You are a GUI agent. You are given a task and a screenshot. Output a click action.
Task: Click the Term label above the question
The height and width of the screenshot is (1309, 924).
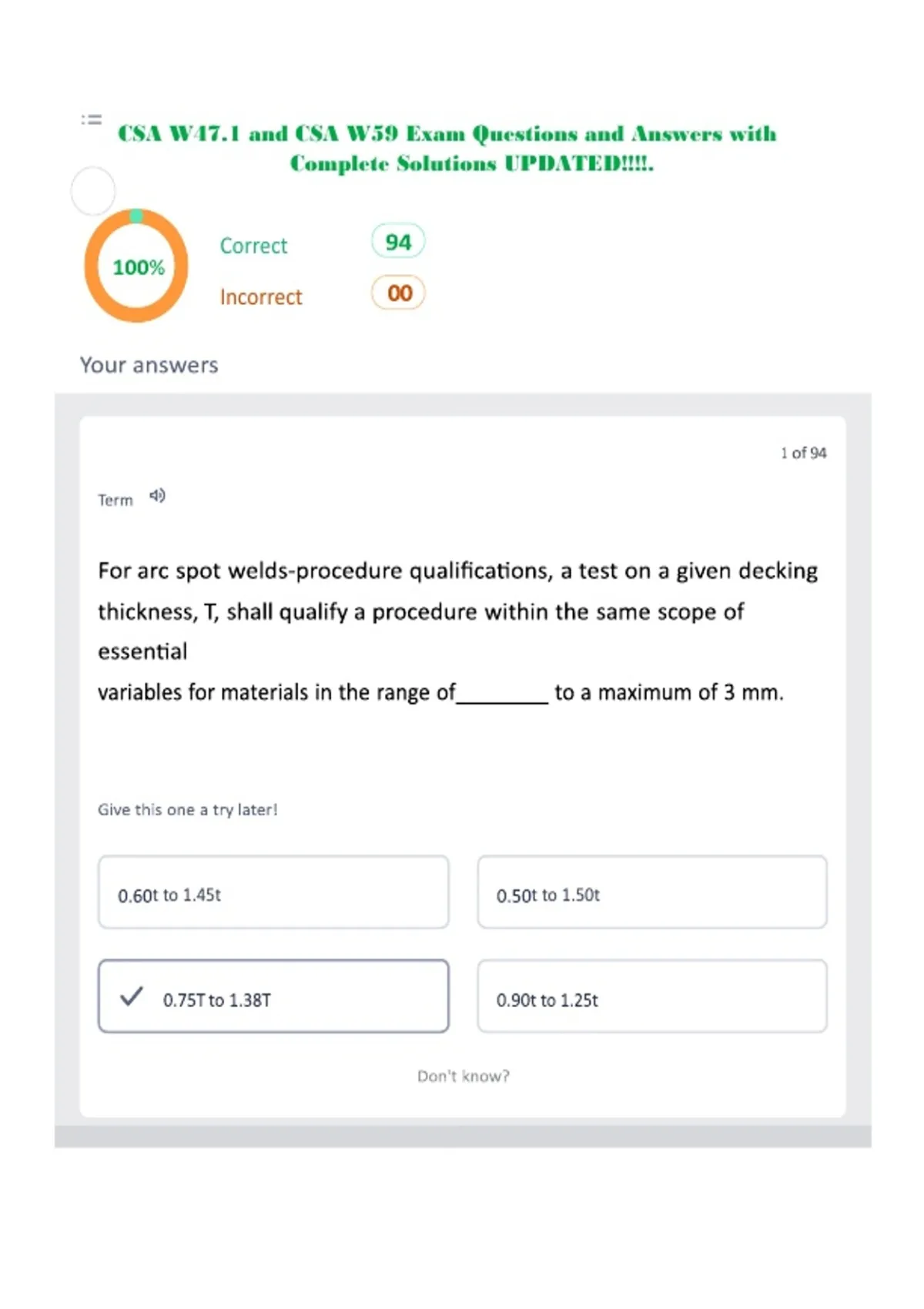tap(115, 500)
